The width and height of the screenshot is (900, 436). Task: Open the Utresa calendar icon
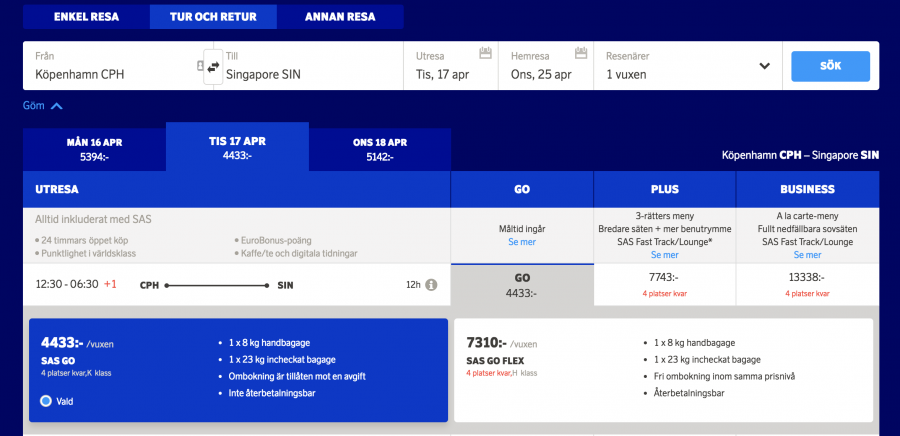(486, 53)
